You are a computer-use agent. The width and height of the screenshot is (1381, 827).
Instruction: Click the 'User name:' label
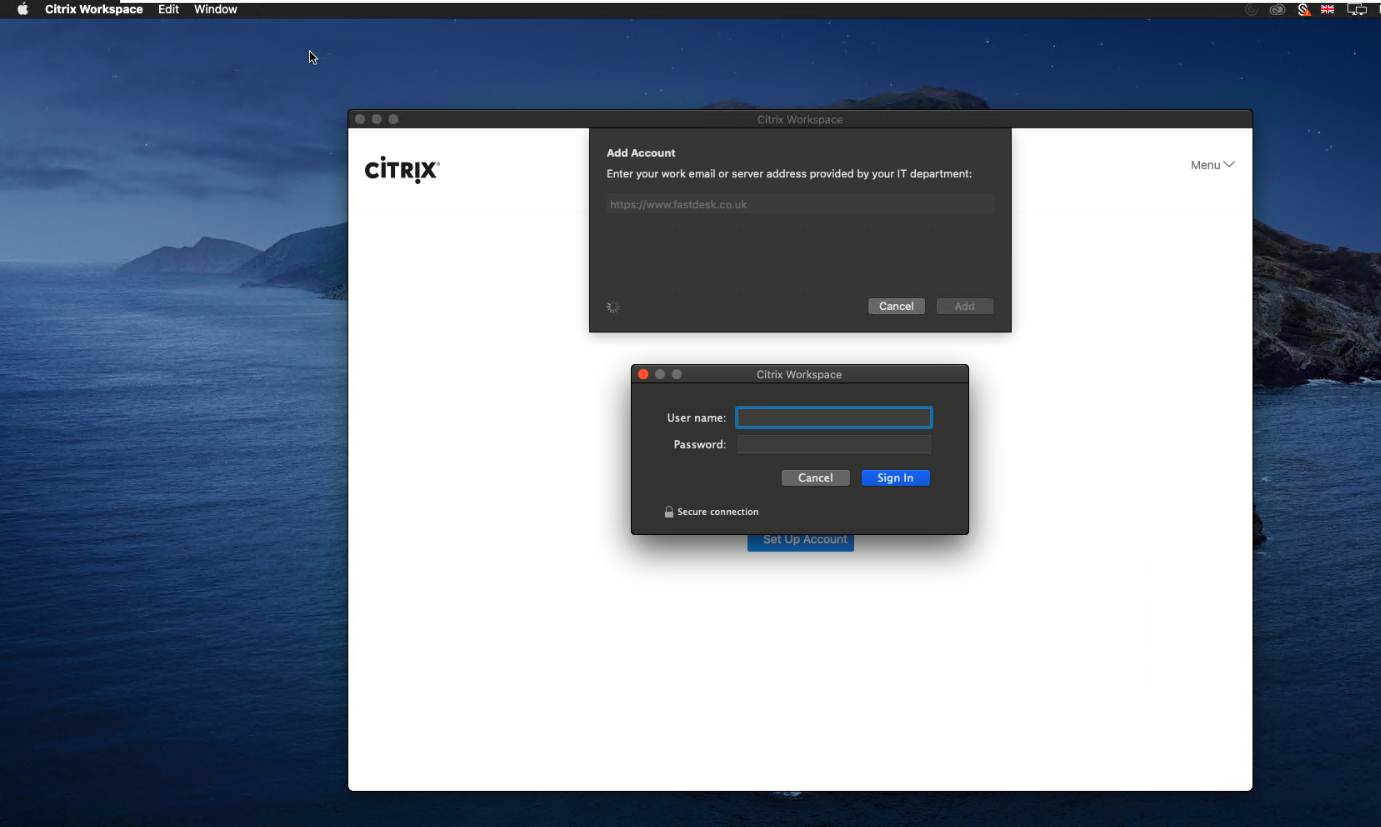(x=696, y=418)
